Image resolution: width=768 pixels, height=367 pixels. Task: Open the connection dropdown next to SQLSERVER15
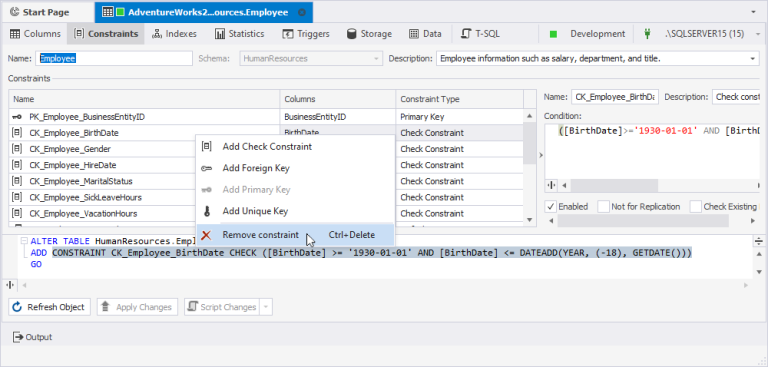758,34
